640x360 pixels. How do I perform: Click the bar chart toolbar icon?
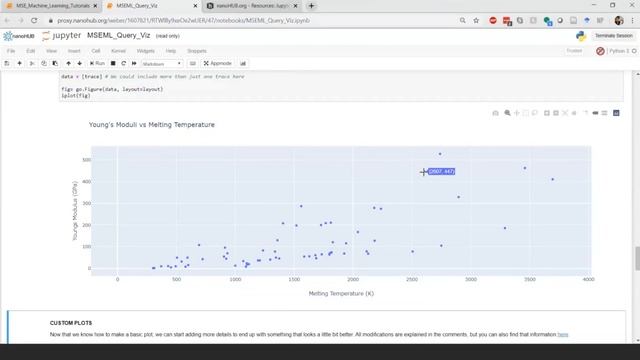(243, 63)
